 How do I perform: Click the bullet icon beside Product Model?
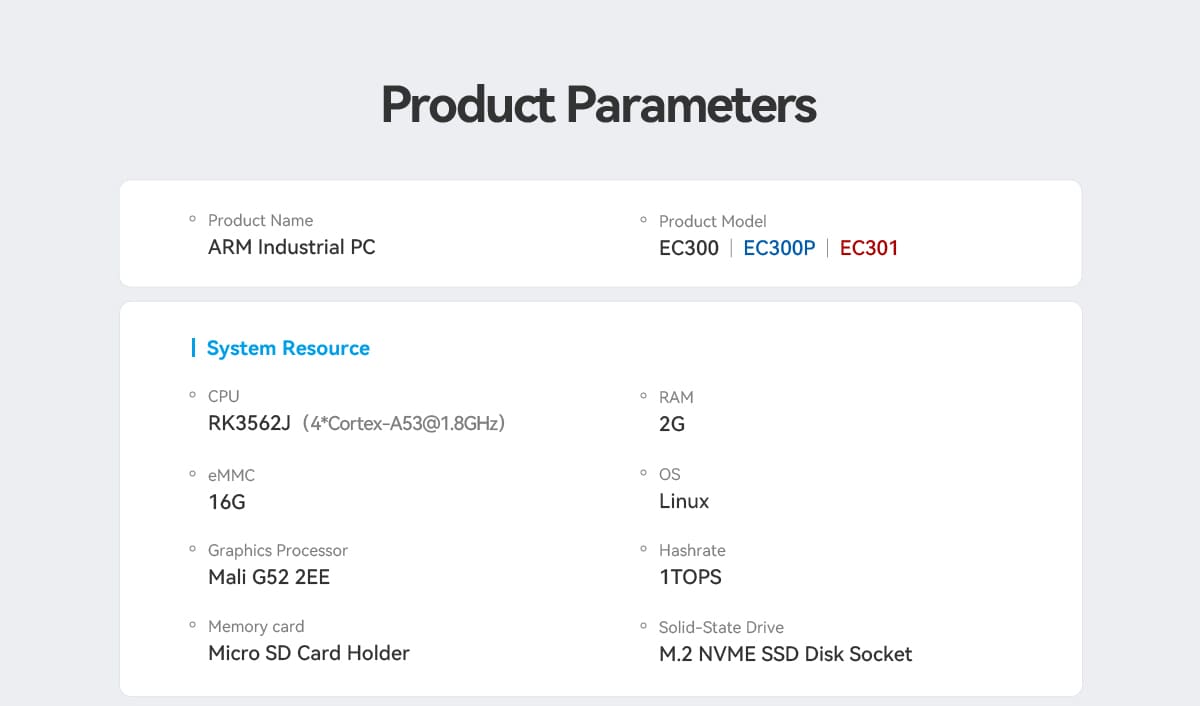[x=644, y=220]
